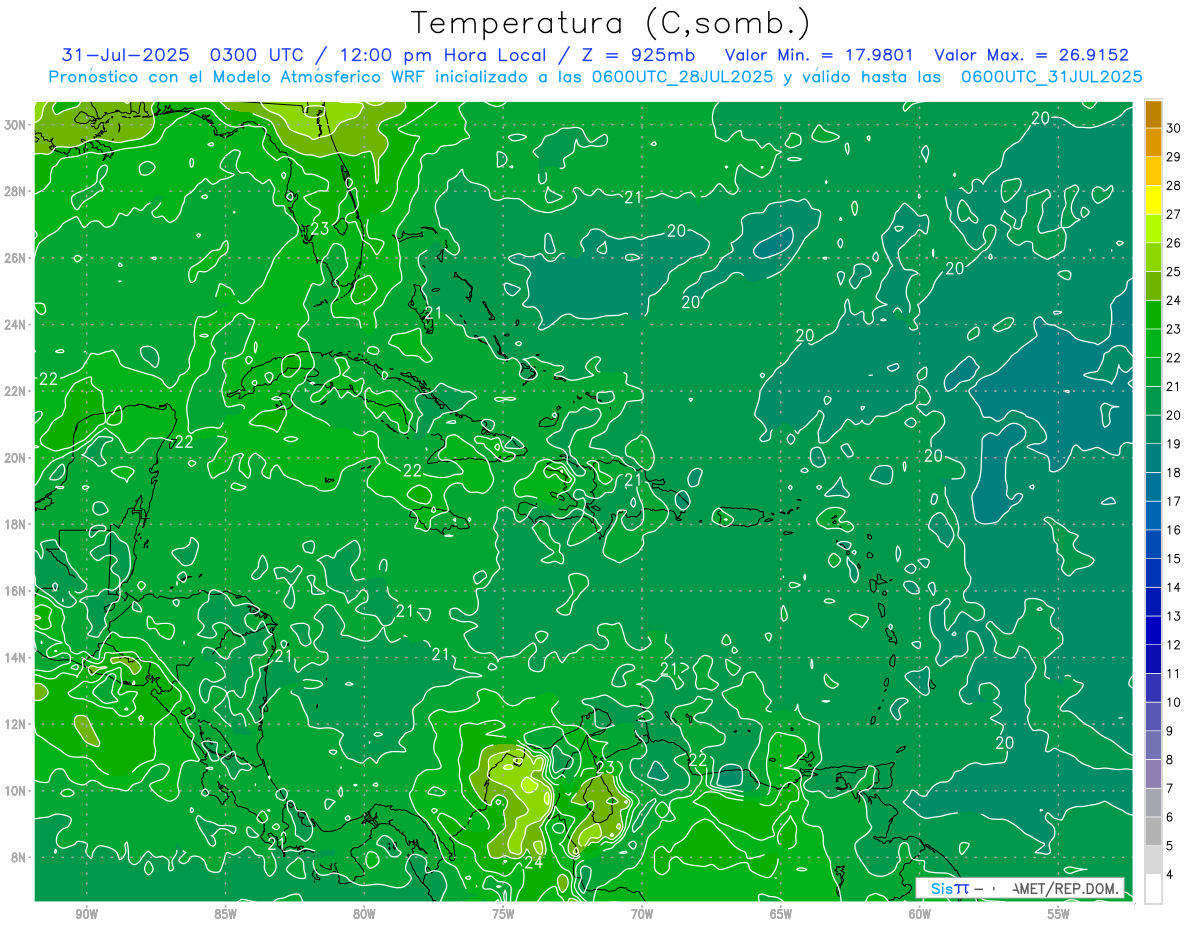The height and width of the screenshot is (927, 1200).
Task: Click the "55W" longitude axis label
Action: 1059,914
